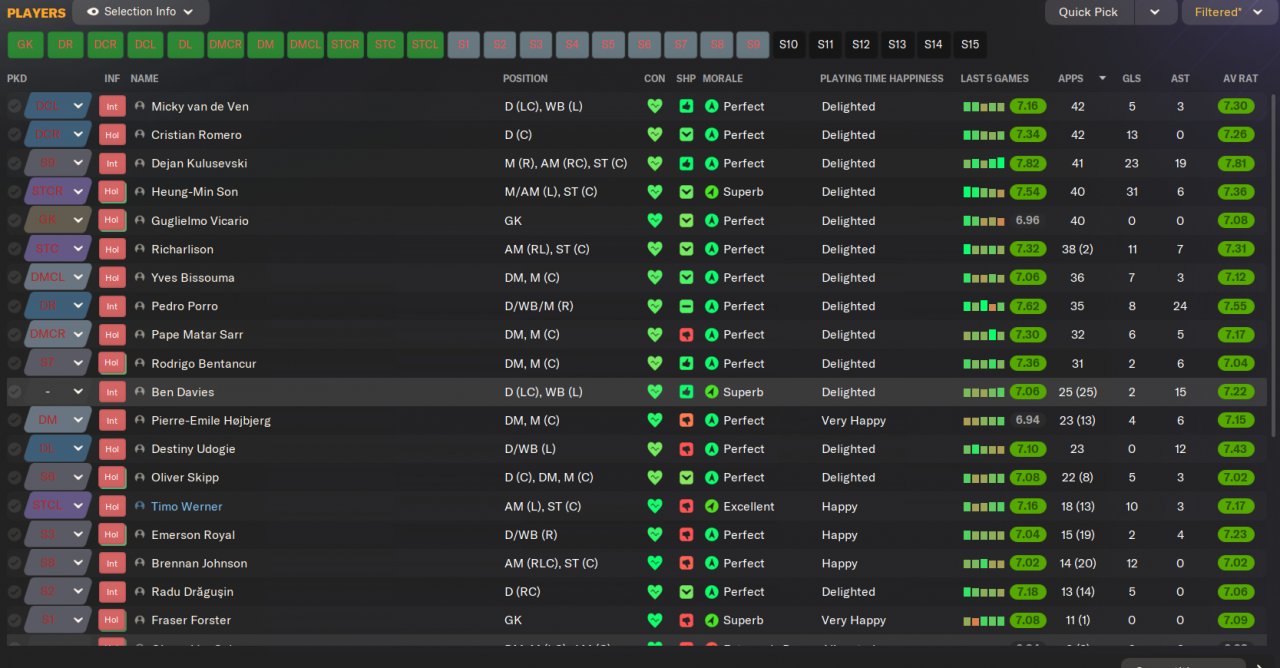Open the STCL position dropdown for Timo Werner
The image size is (1280, 668).
tap(58, 507)
